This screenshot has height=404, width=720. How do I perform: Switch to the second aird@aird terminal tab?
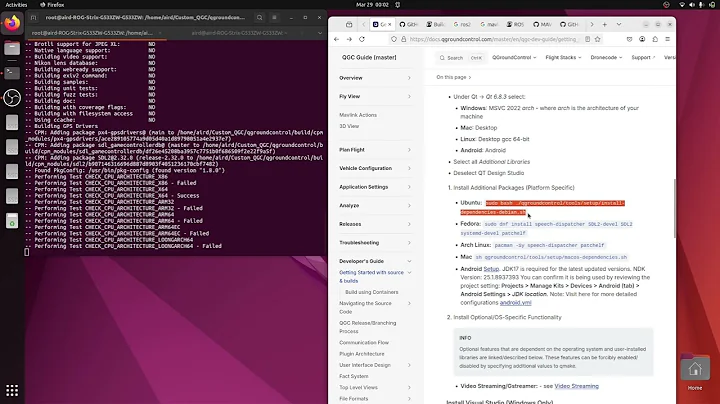(x=236, y=33)
